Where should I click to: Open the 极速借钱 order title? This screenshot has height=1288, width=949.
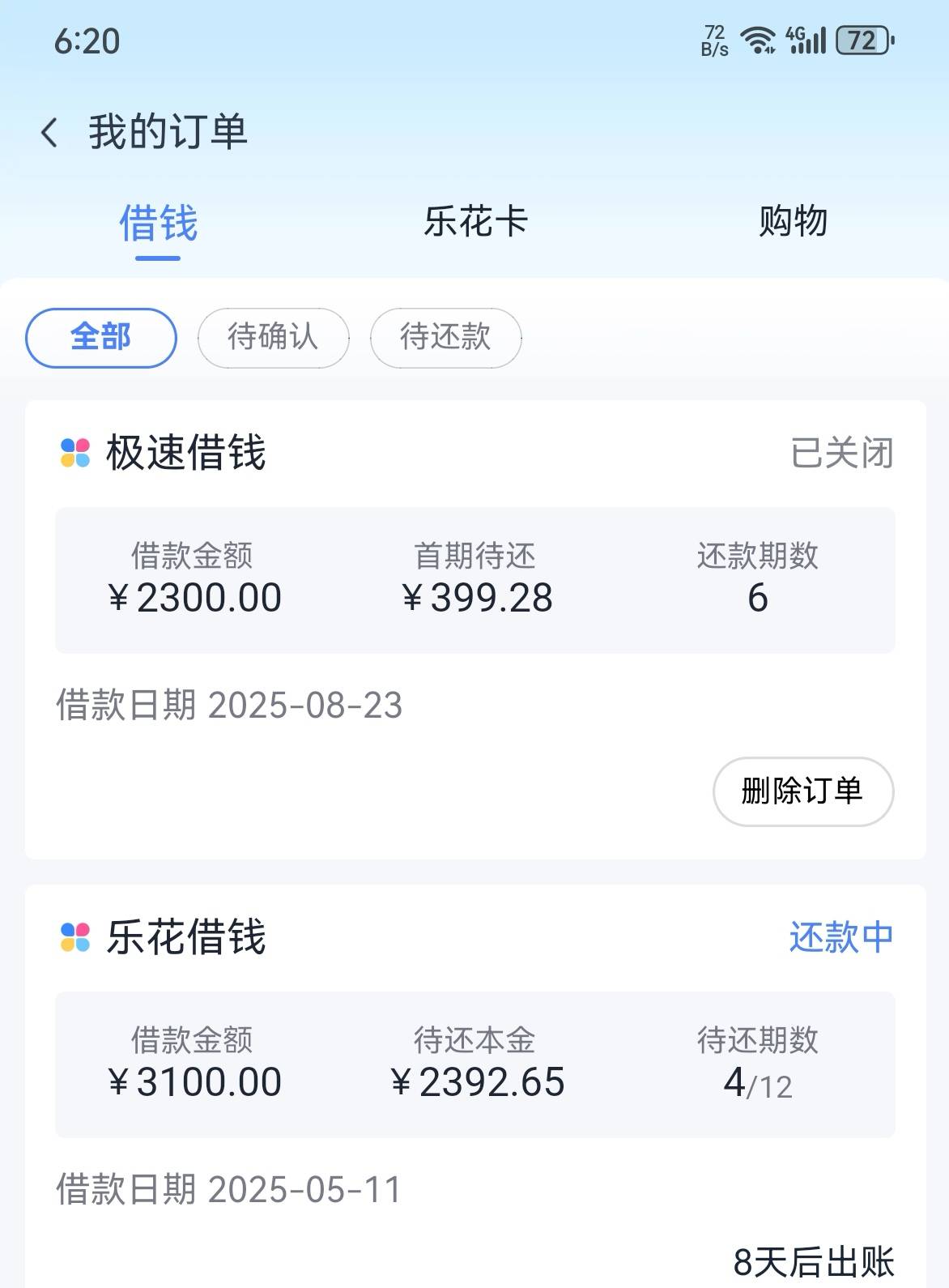click(185, 453)
